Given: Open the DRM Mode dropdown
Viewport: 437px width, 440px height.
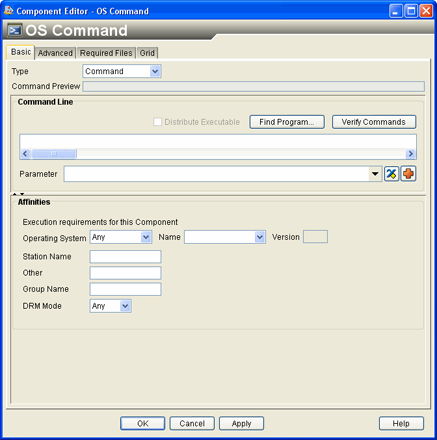Looking at the screenshot, I should [110, 306].
